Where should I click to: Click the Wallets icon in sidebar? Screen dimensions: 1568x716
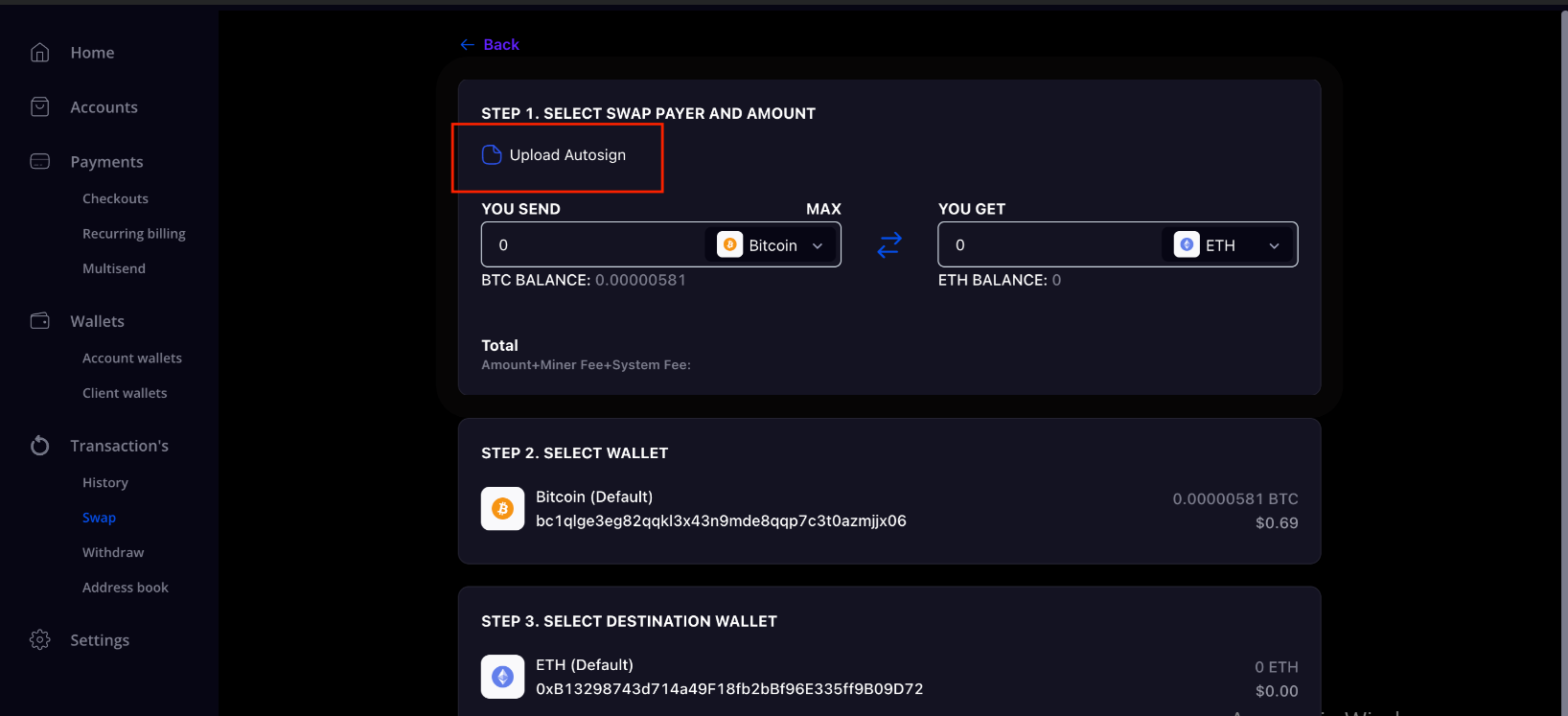(39, 321)
